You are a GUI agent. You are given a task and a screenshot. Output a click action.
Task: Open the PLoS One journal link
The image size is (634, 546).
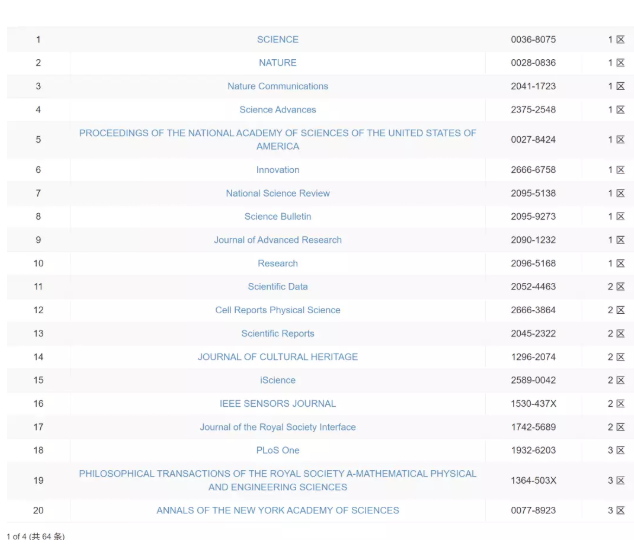click(278, 450)
